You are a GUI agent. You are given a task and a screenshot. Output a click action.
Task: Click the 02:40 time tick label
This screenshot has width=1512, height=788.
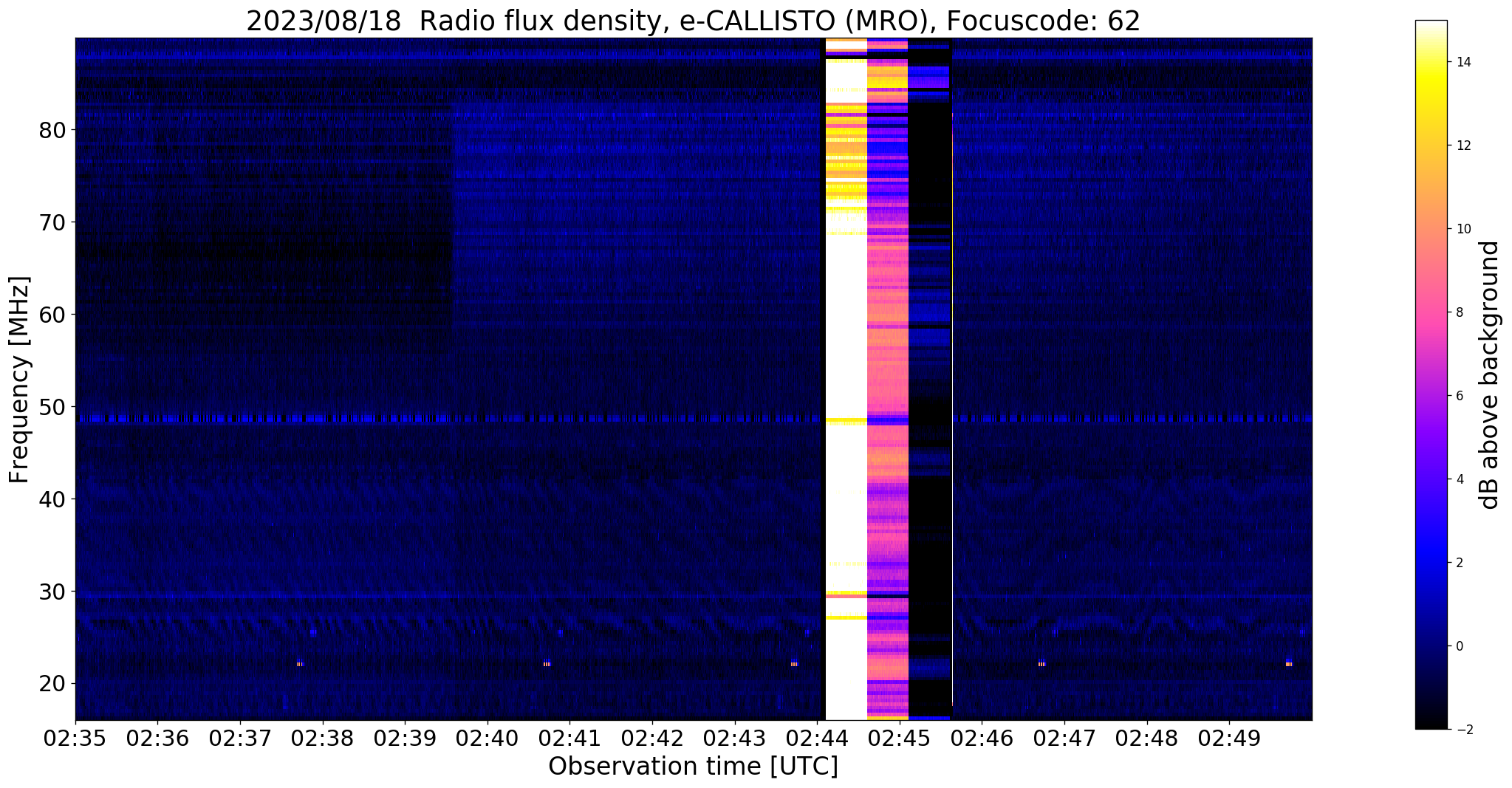(x=488, y=737)
